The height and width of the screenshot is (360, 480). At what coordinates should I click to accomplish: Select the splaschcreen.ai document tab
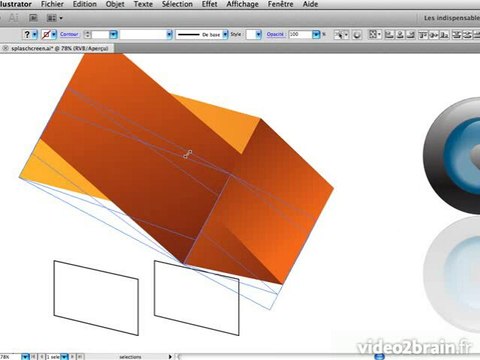pos(59,48)
